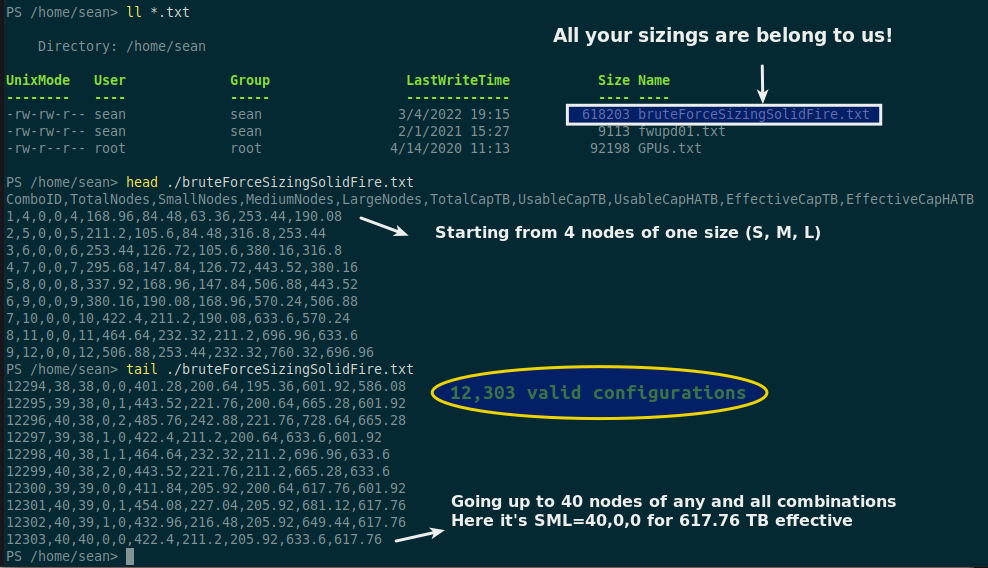
Task: Click the row starting 12297,39,38
Action: point(194,438)
